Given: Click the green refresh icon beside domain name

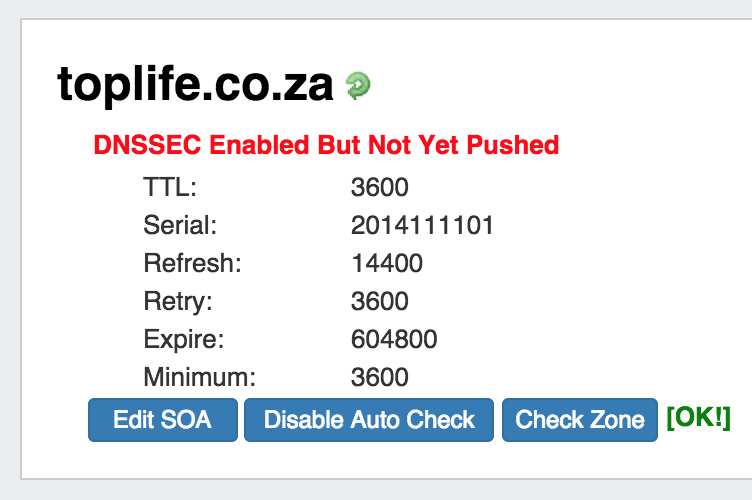Looking at the screenshot, I should (358, 86).
